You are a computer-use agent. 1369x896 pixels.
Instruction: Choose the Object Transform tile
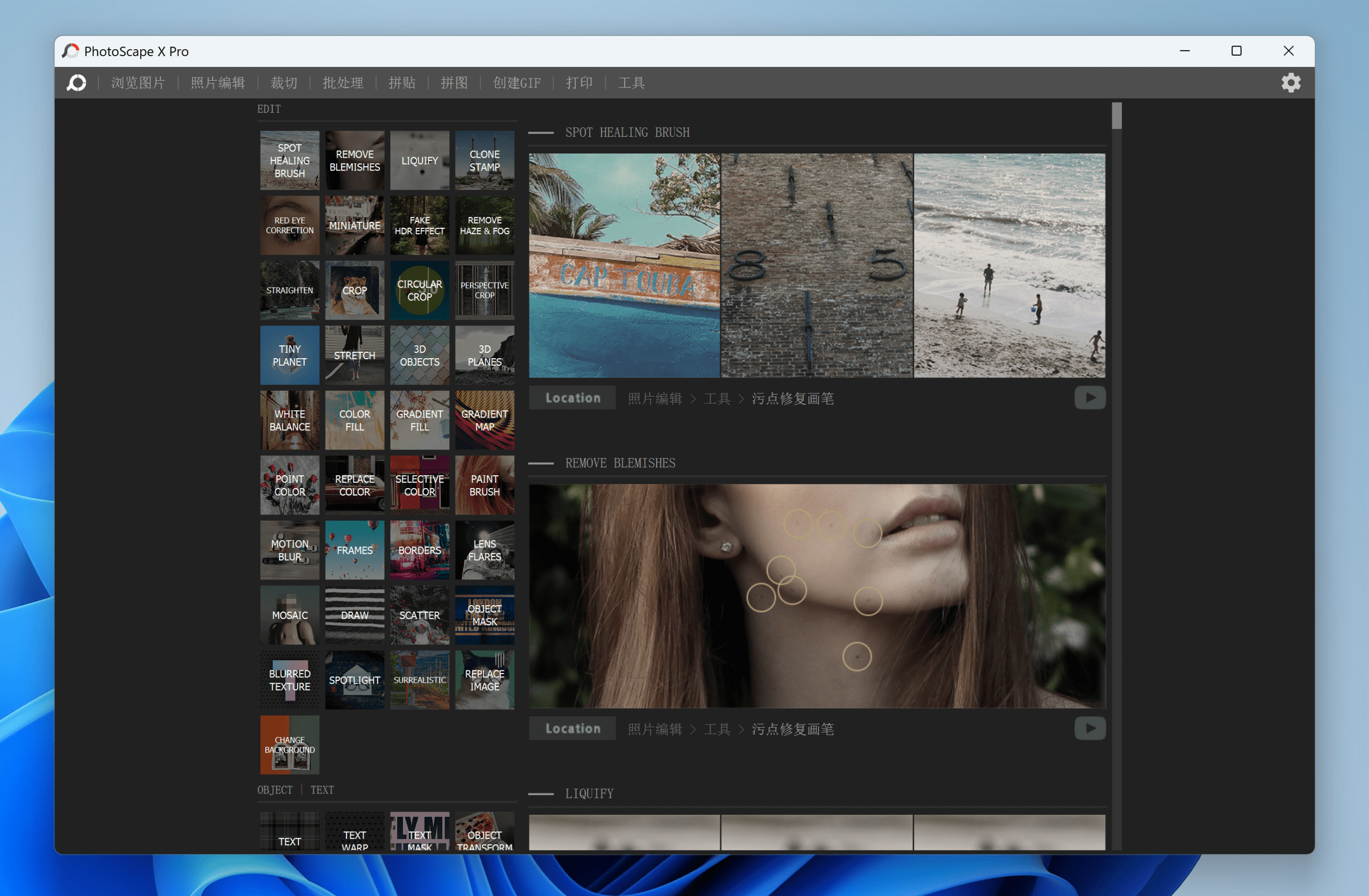(484, 832)
